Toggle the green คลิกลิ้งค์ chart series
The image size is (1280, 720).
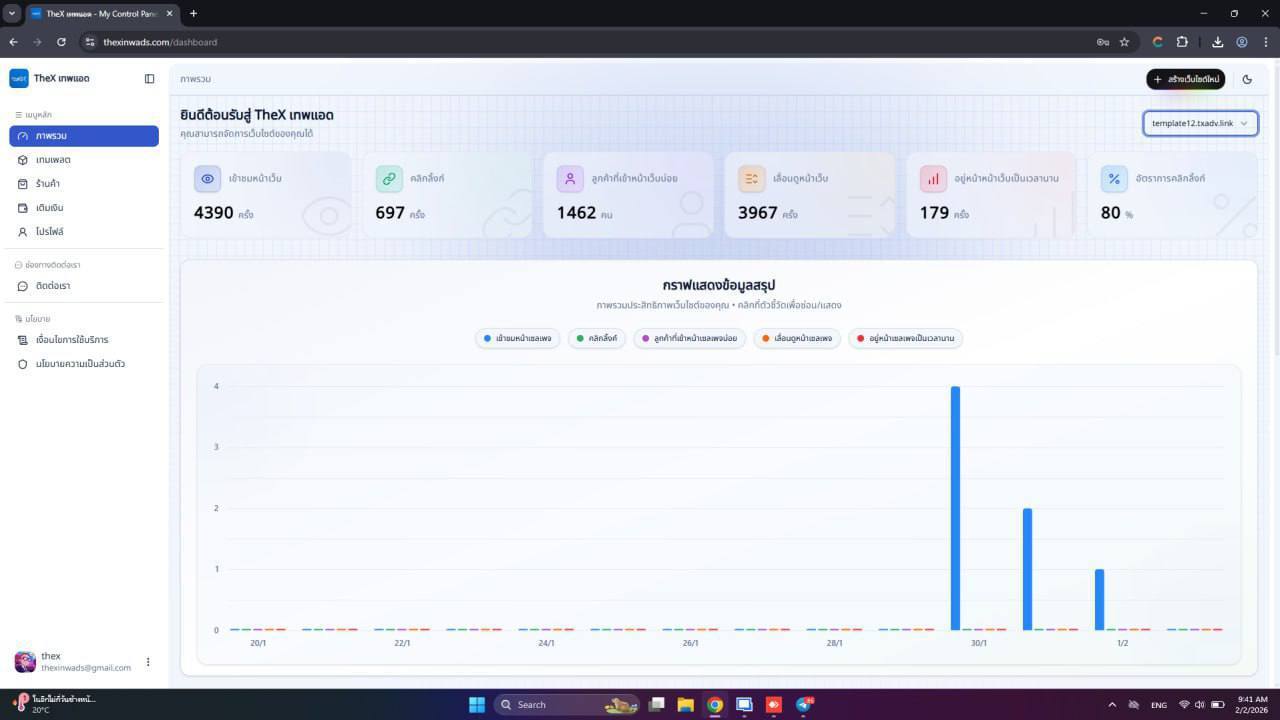[597, 339]
